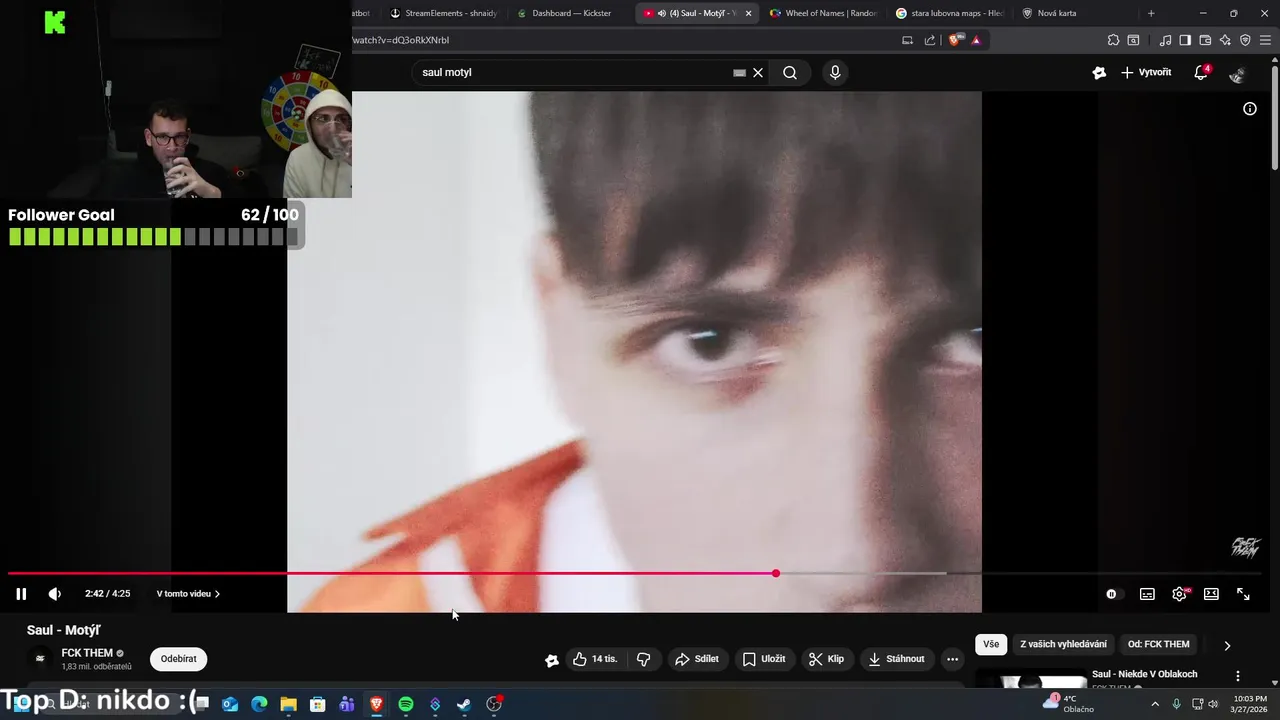Screen dimensions: 1280x720
Task: Like the video with 14 tis.
Action: pos(595,659)
